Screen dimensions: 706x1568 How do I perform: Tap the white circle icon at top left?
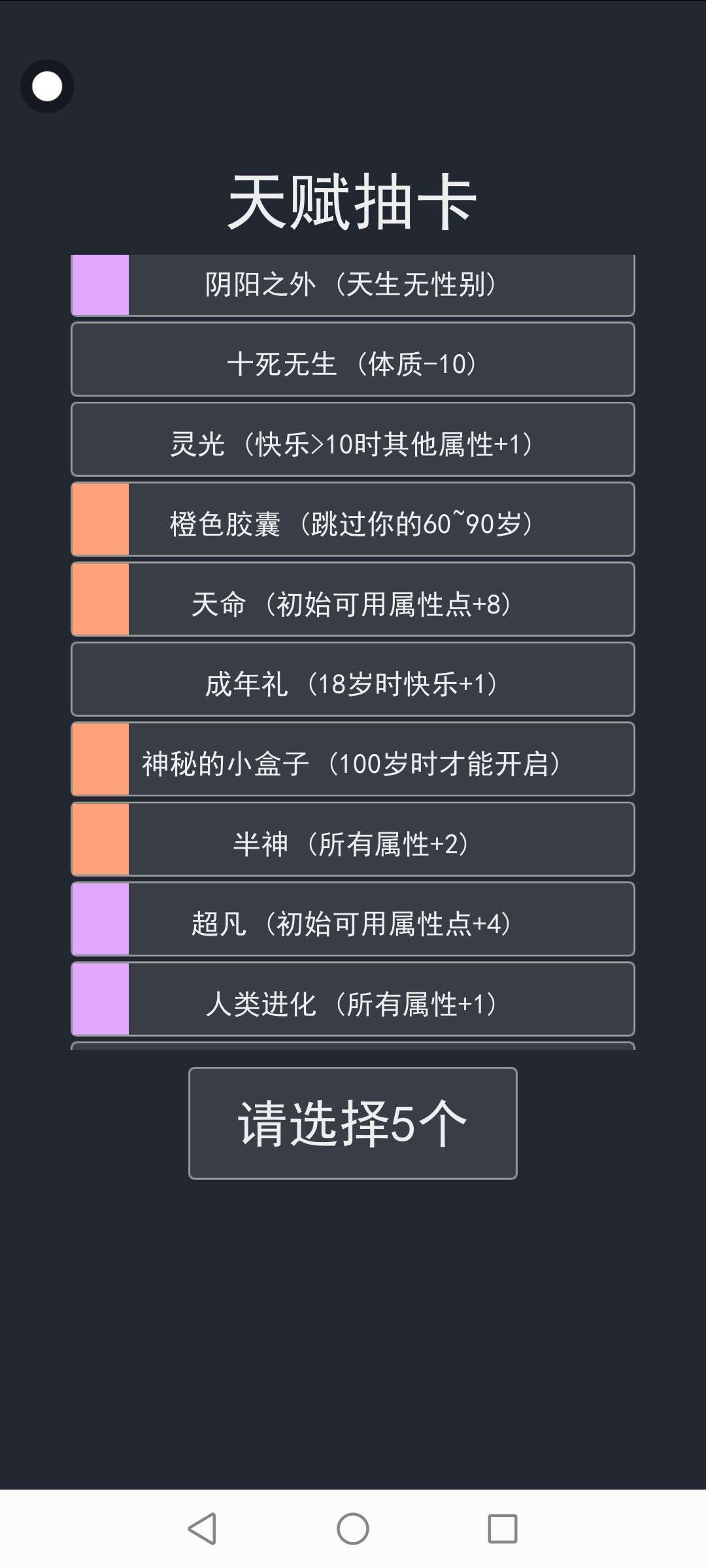[x=47, y=86]
